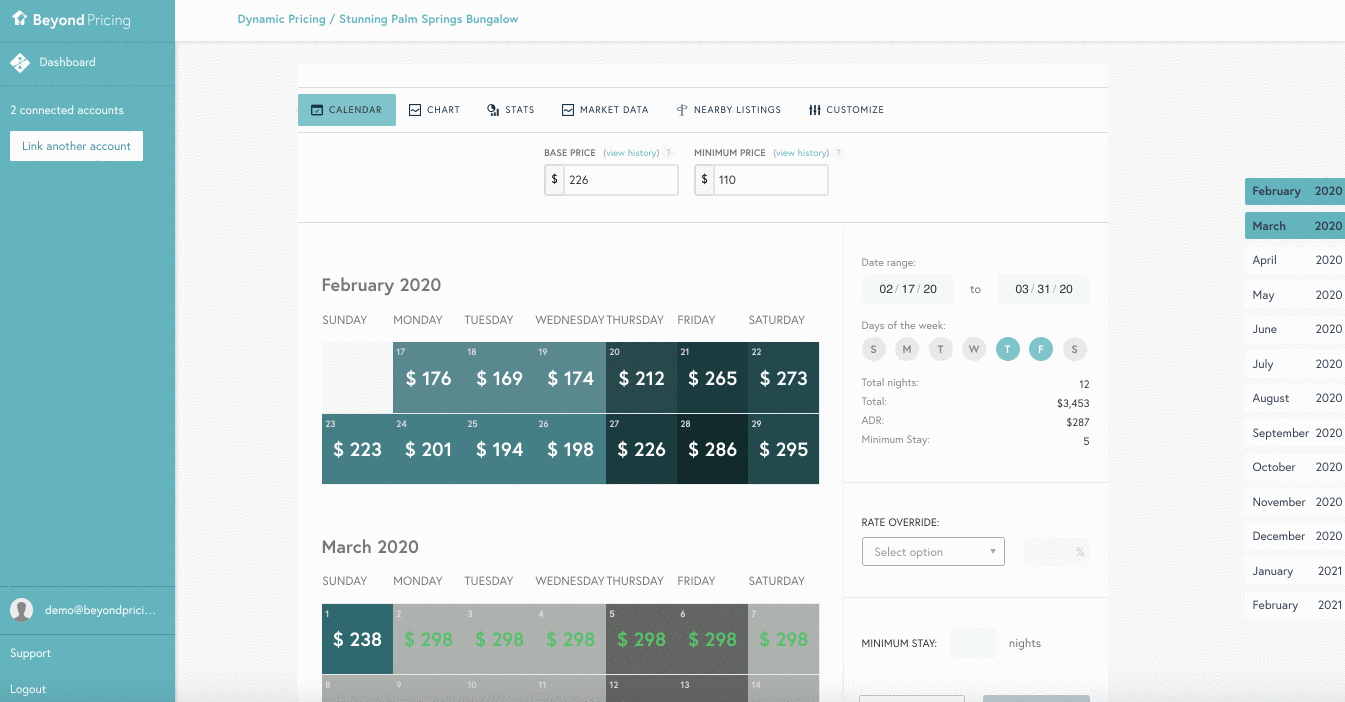Jump to May 2020 in month list
1345x702 pixels.
[x=1295, y=295]
